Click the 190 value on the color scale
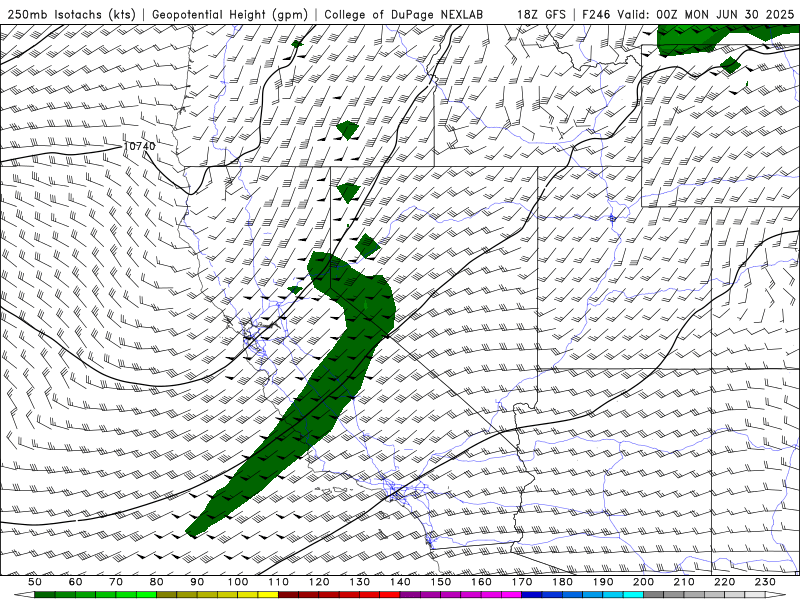This screenshot has width=800, height=600. point(603,582)
